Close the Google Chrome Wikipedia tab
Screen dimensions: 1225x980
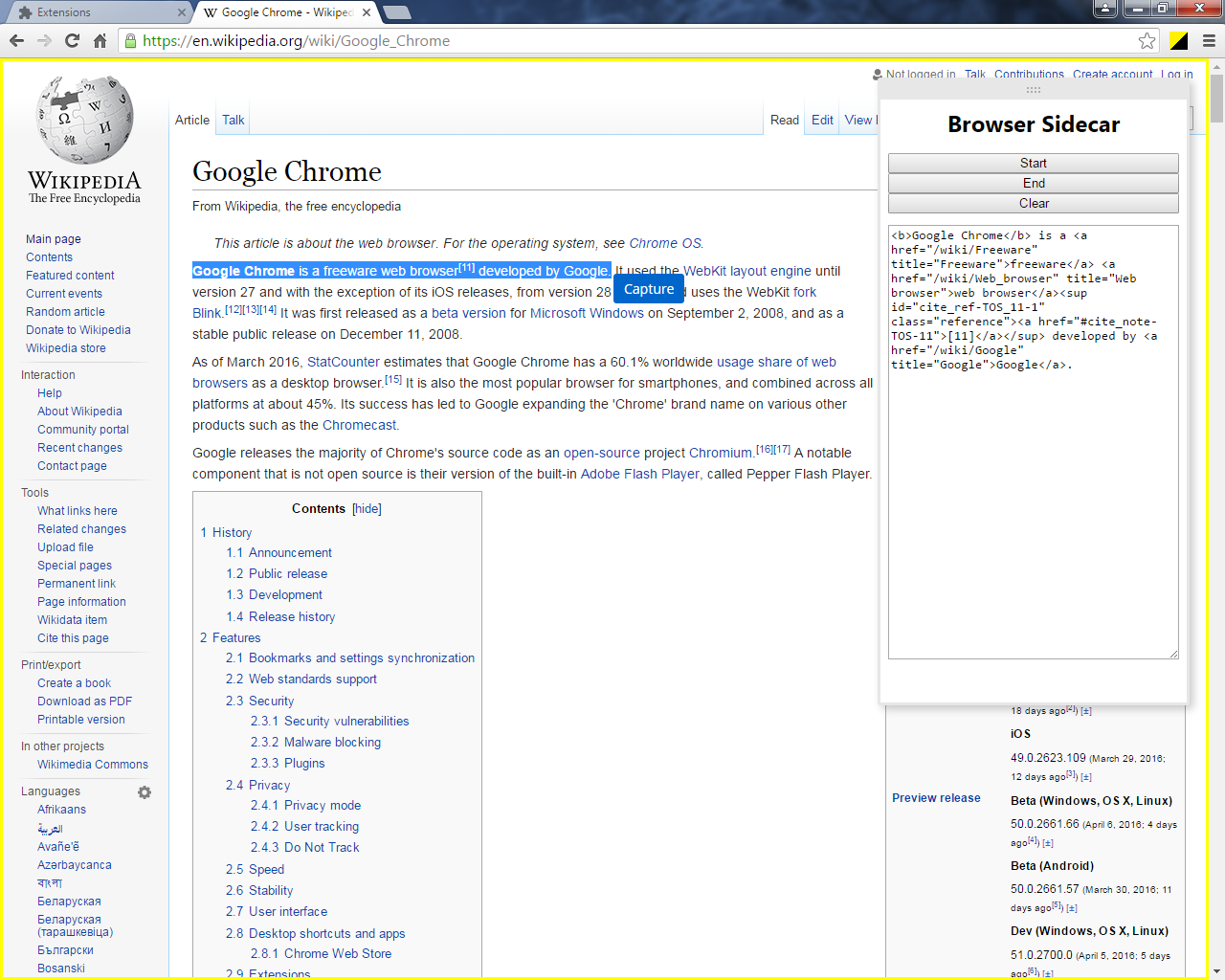tap(367, 12)
